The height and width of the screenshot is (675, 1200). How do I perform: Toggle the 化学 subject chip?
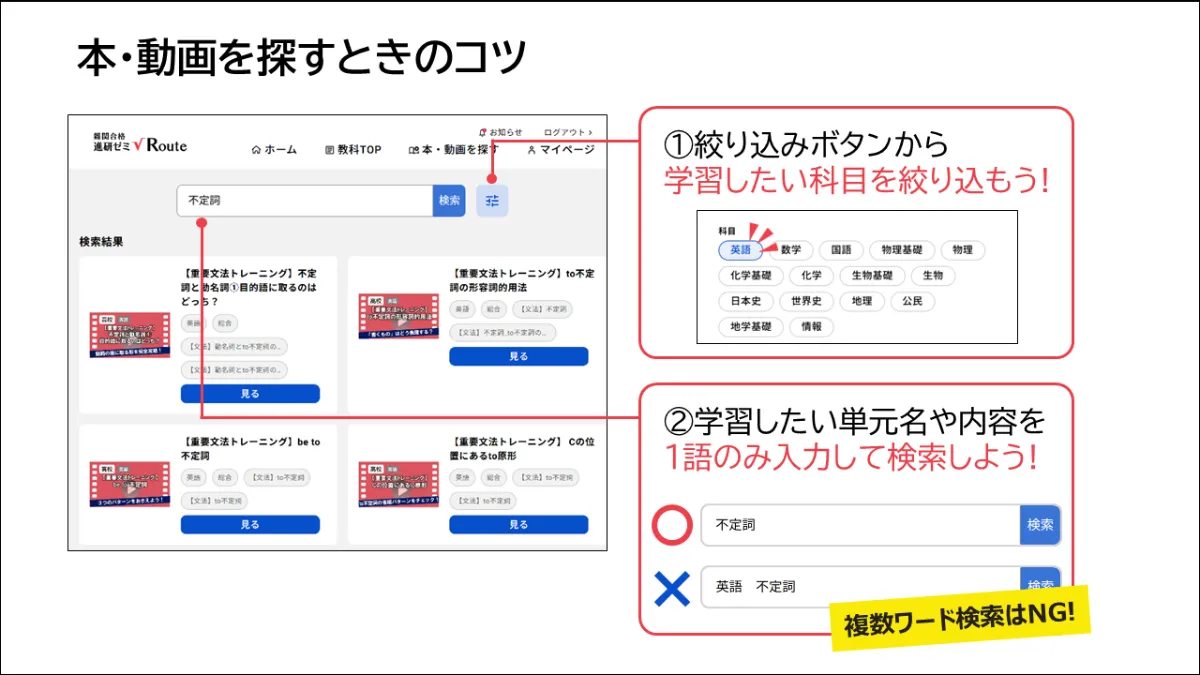811,276
